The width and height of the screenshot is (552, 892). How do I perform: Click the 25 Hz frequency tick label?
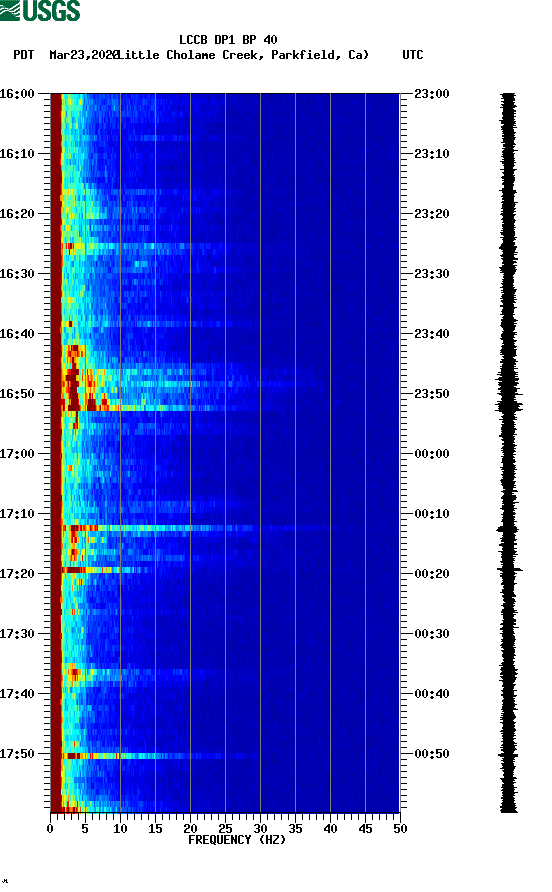tap(225, 829)
